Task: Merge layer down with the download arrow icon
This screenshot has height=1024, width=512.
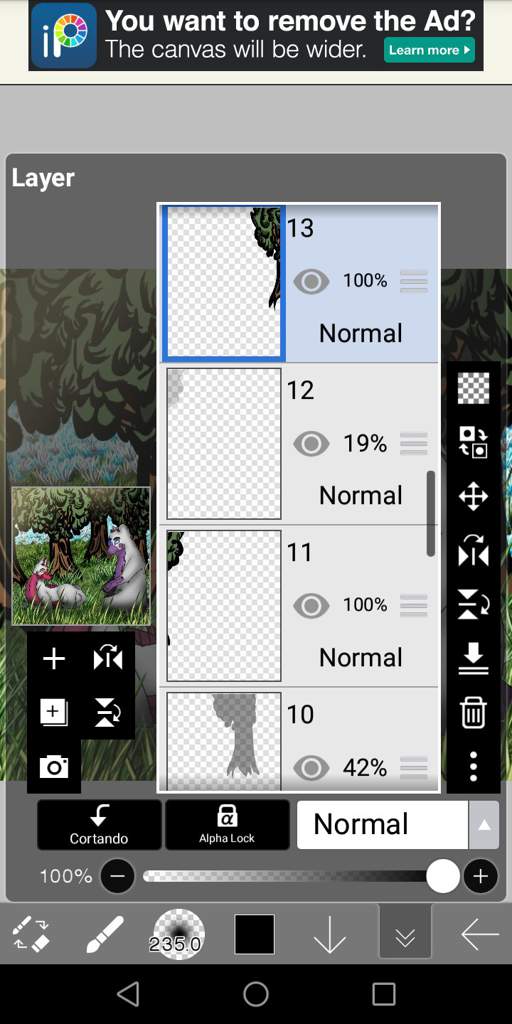Action: (x=473, y=658)
